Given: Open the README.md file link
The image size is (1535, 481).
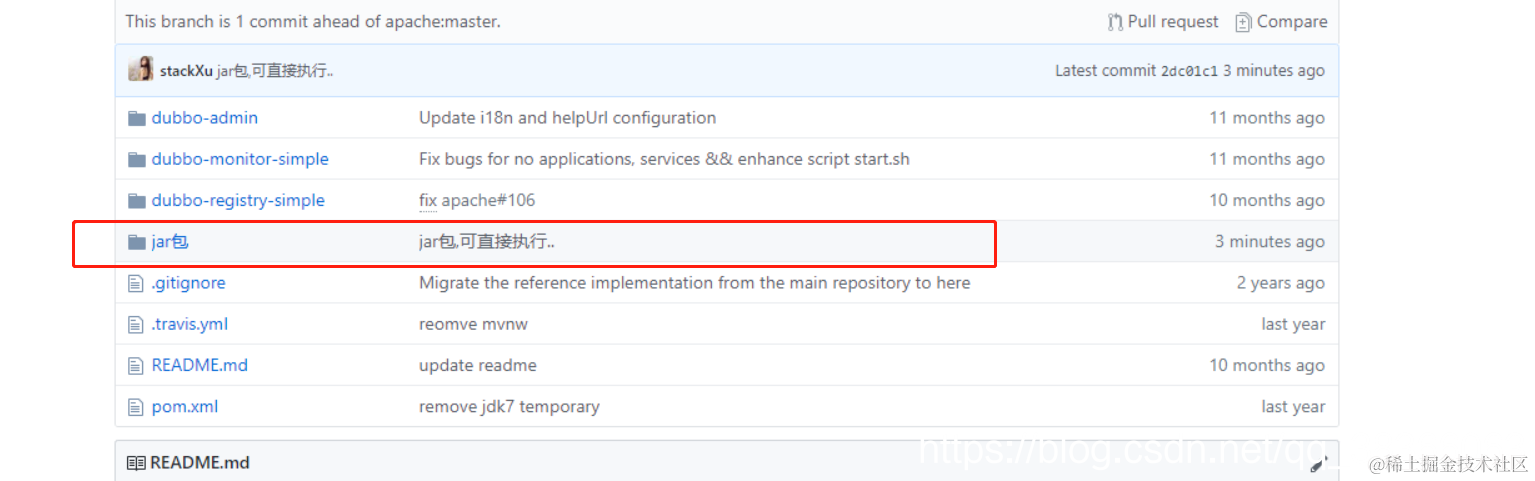Looking at the screenshot, I should pyautogui.click(x=199, y=366).
